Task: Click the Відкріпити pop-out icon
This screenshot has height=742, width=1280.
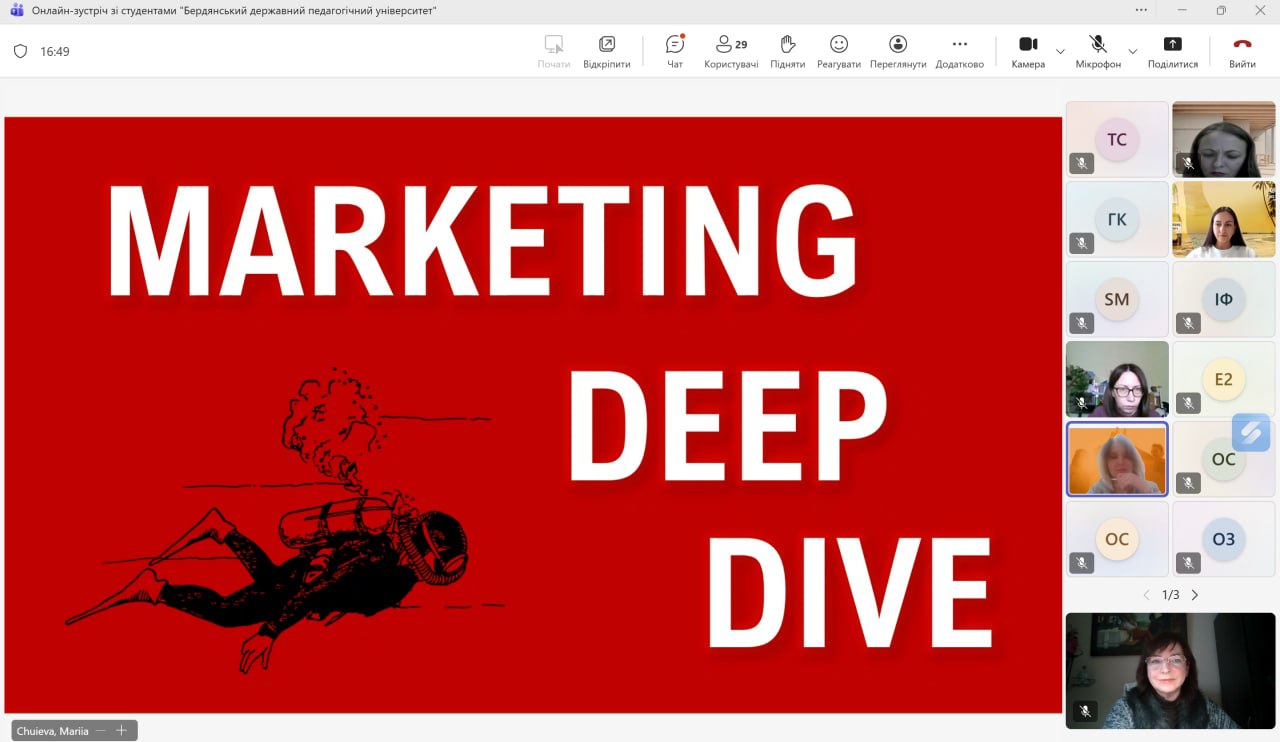Action: (606, 51)
